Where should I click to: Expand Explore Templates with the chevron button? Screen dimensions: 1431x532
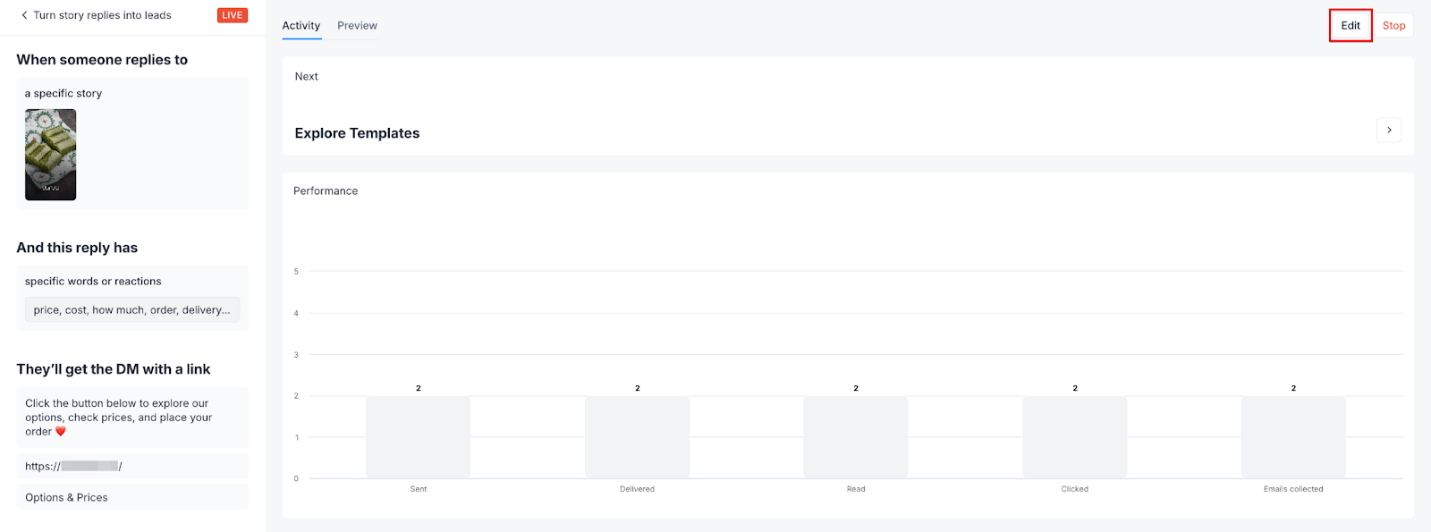[x=1388, y=130]
